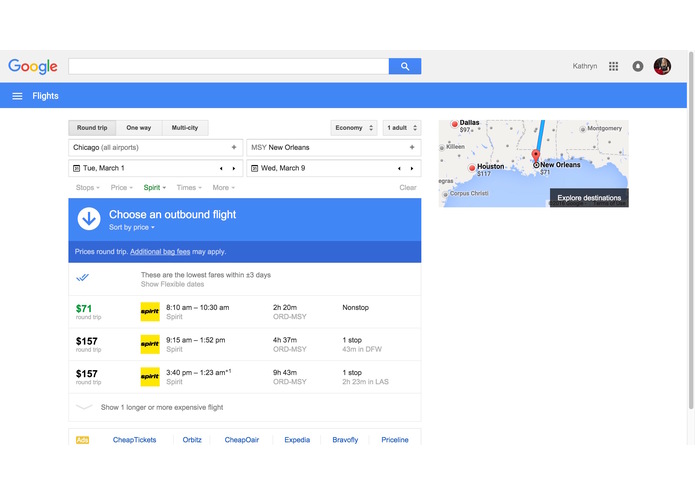695x494 pixels.
Task: Click the Google logo
Action: (x=33, y=66)
